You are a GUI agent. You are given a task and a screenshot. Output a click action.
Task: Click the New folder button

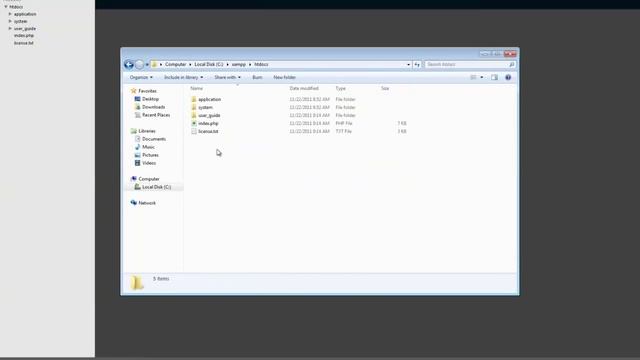click(x=284, y=77)
